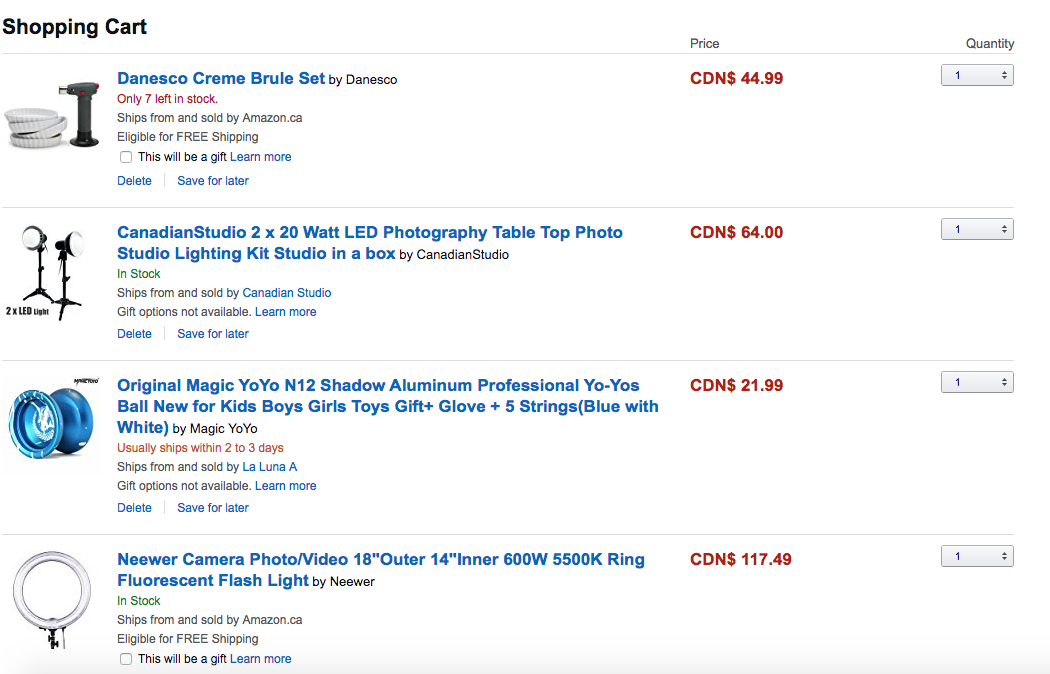Open the Original Magic YoYo N12 product title
This screenshot has height=674, width=1050.
378,386
